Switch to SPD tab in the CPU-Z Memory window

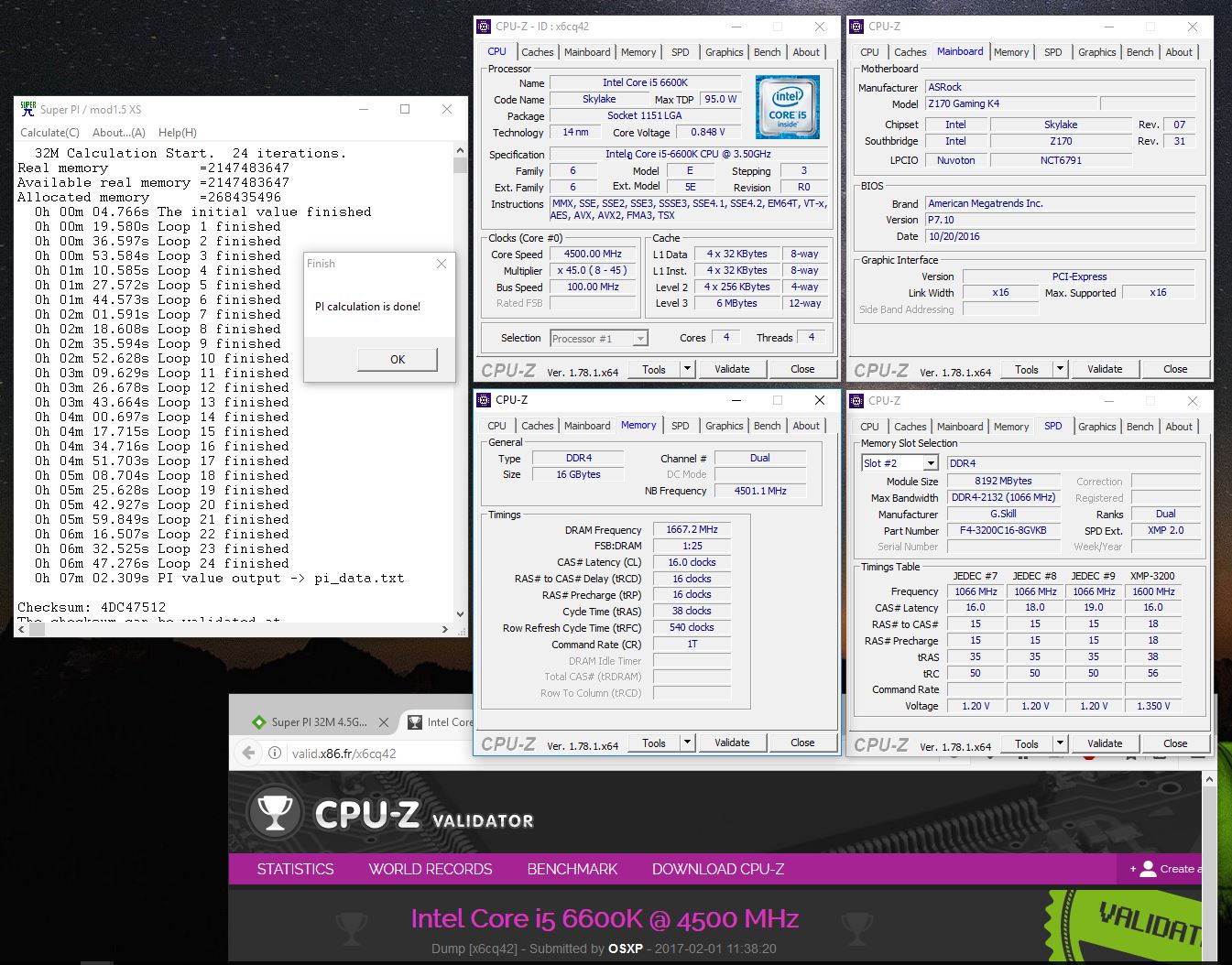coord(680,426)
